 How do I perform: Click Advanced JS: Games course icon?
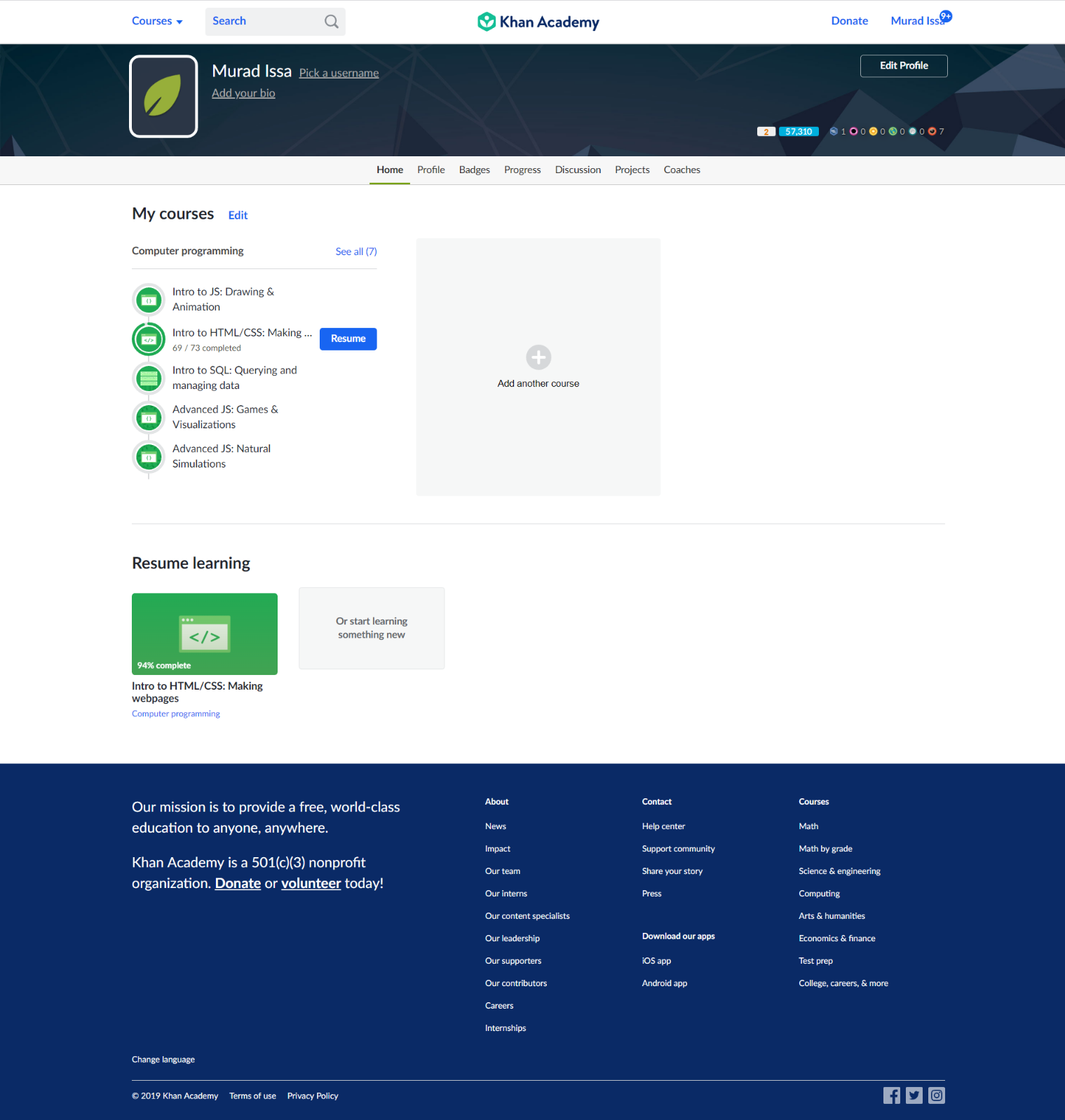pos(149,418)
